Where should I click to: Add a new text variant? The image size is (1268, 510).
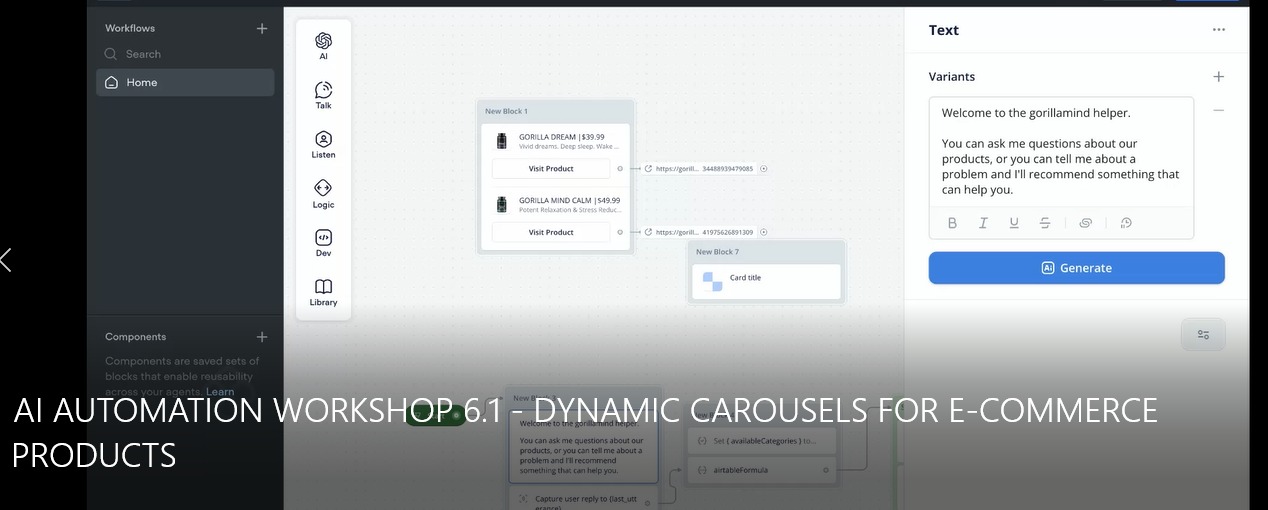click(1218, 77)
